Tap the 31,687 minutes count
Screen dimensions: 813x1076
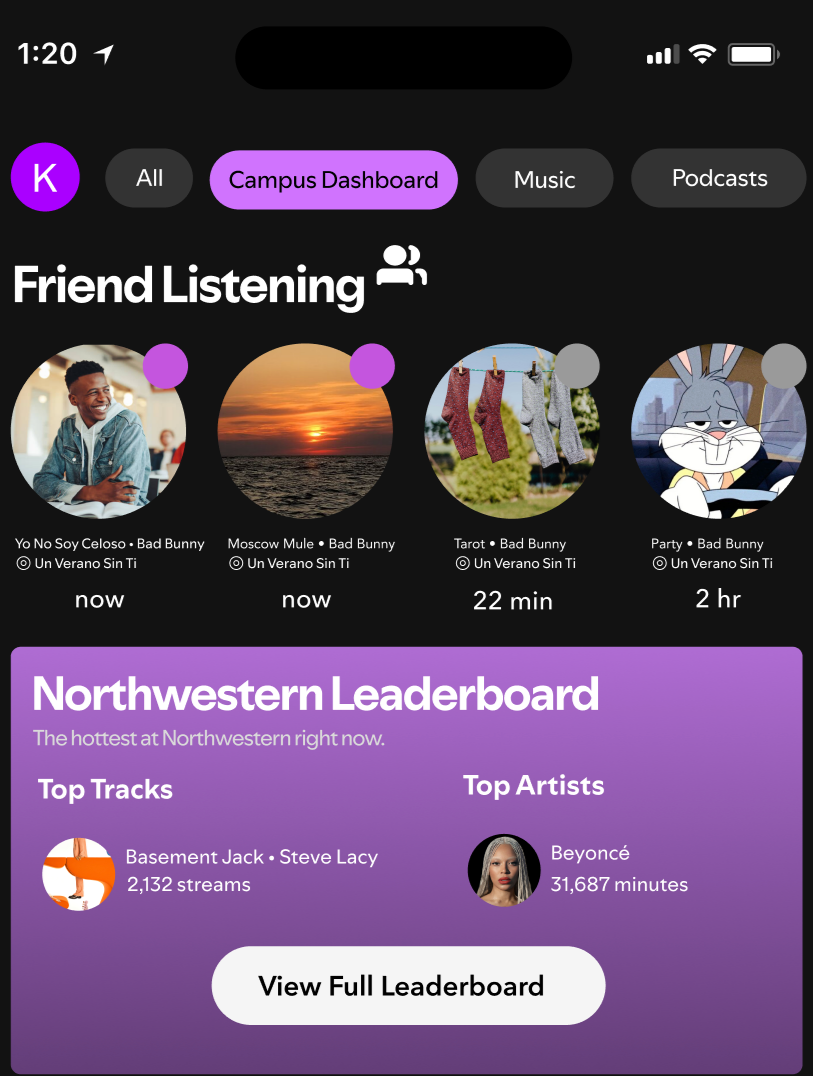(619, 884)
